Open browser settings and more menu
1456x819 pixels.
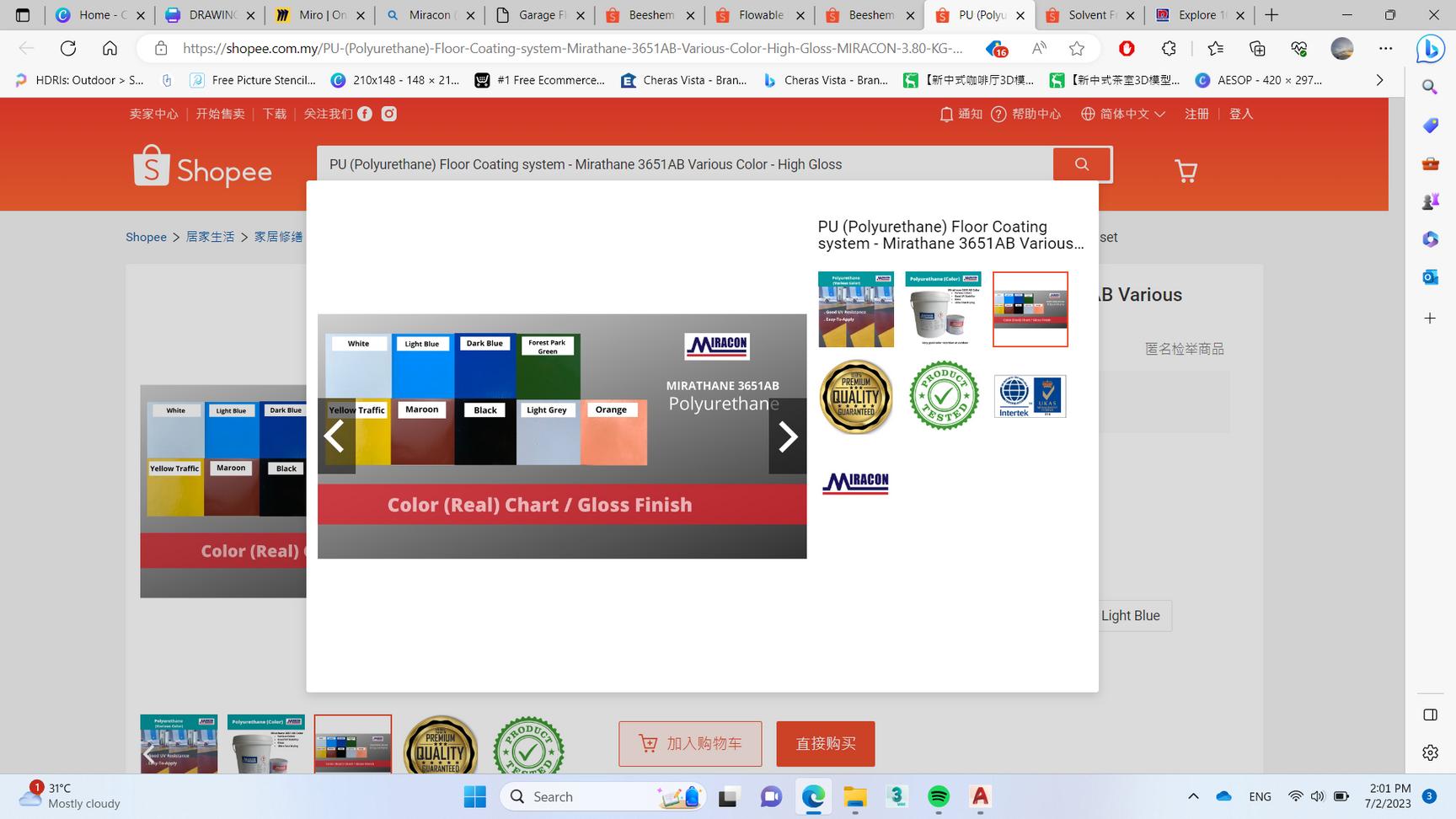pyautogui.click(x=1386, y=48)
